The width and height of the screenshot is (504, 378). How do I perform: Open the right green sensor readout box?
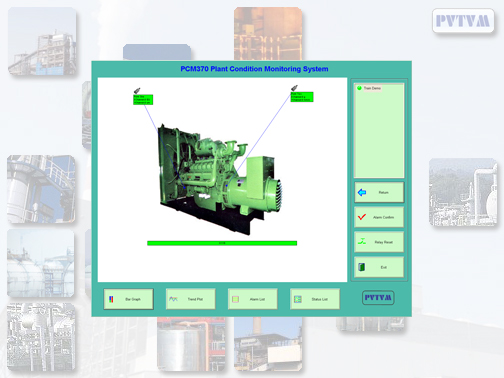[x=302, y=97]
